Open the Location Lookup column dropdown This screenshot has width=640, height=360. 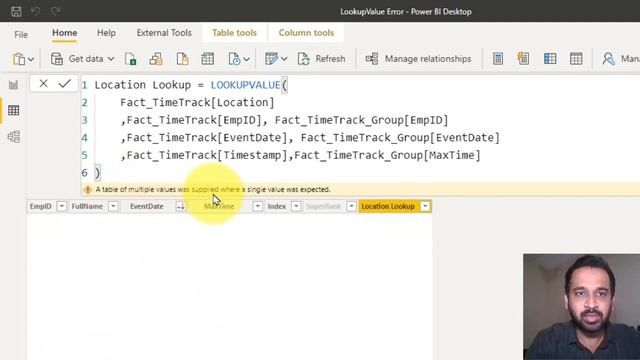click(x=425, y=207)
